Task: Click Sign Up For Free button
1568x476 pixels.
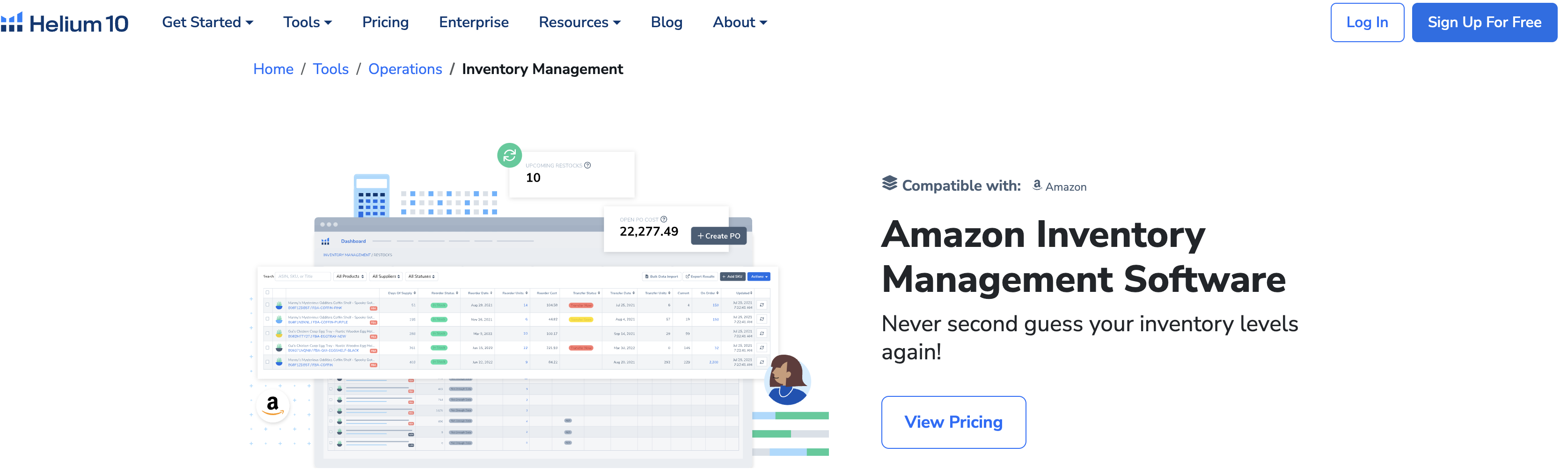Action: point(1484,22)
